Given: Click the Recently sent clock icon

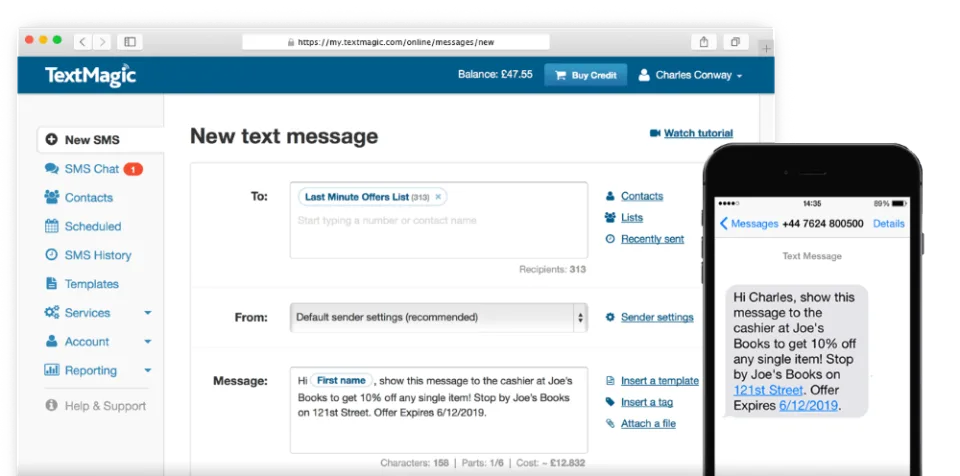Looking at the screenshot, I should coord(610,239).
